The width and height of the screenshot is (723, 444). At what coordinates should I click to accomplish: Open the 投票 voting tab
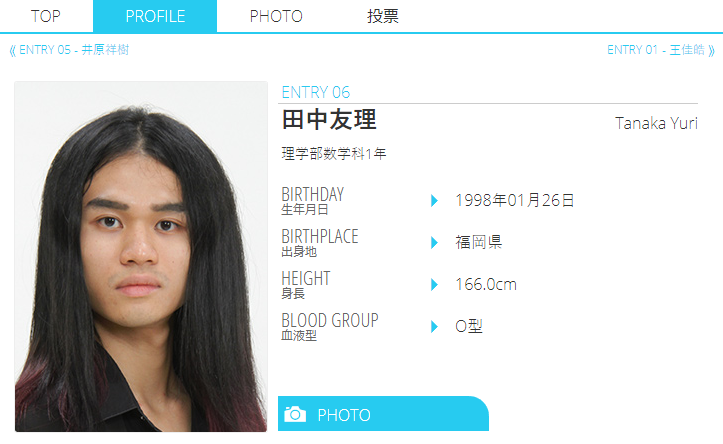tap(382, 16)
